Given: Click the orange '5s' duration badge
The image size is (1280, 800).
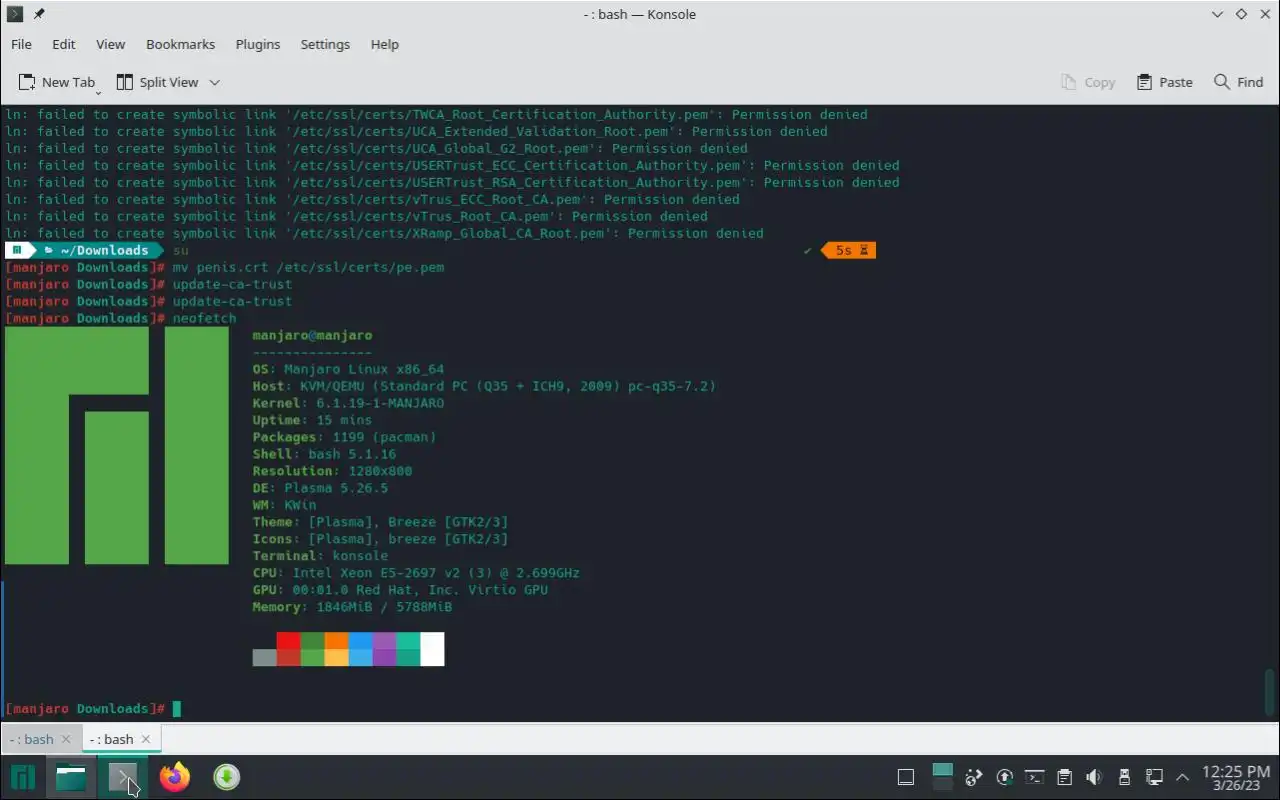Looking at the screenshot, I should [x=848, y=250].
